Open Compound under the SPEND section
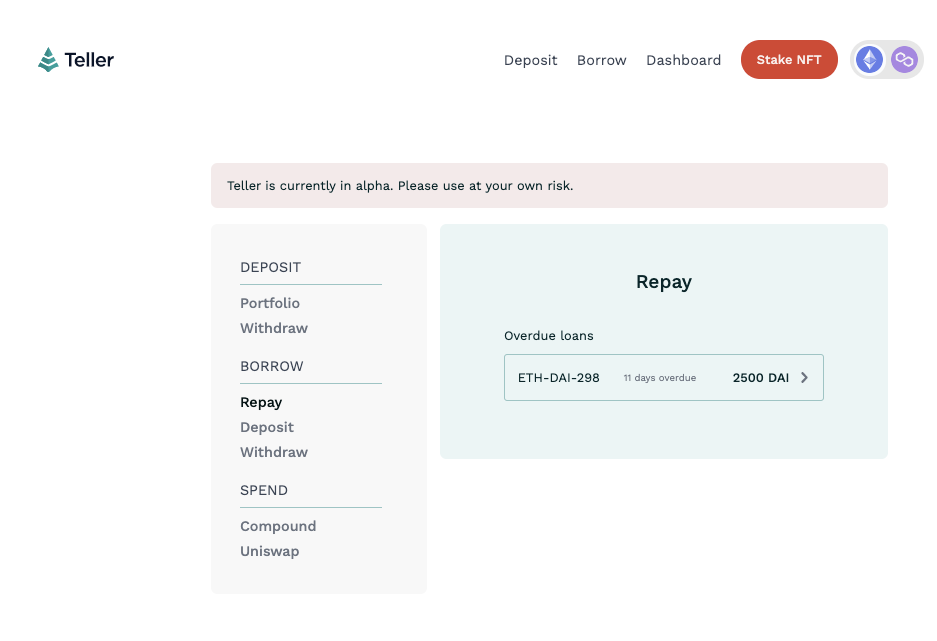 [278, 526]
